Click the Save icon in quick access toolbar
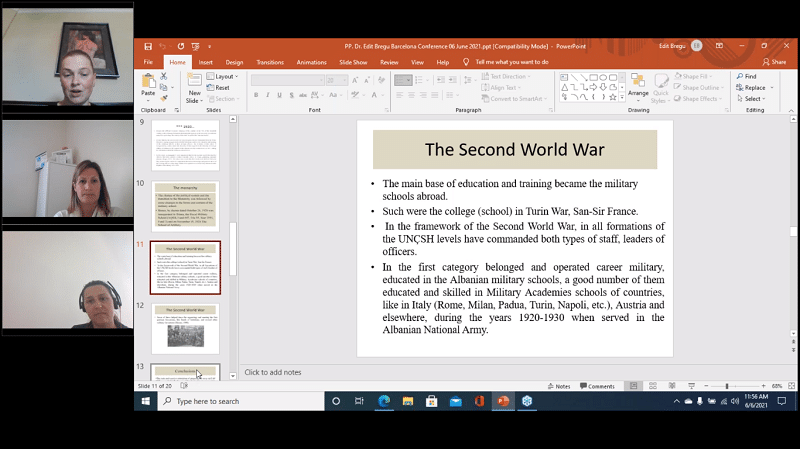This screenshot has height=449, width=800. point(148,46)
